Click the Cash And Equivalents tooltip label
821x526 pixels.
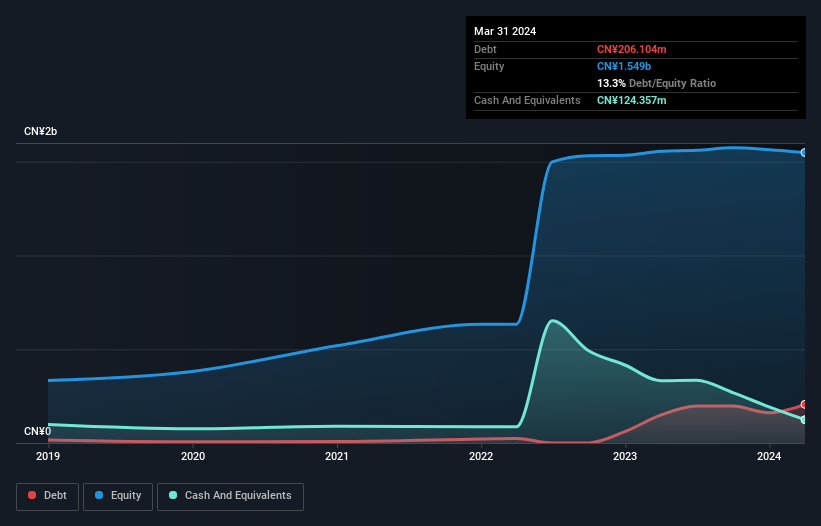[x=527, y=100]
